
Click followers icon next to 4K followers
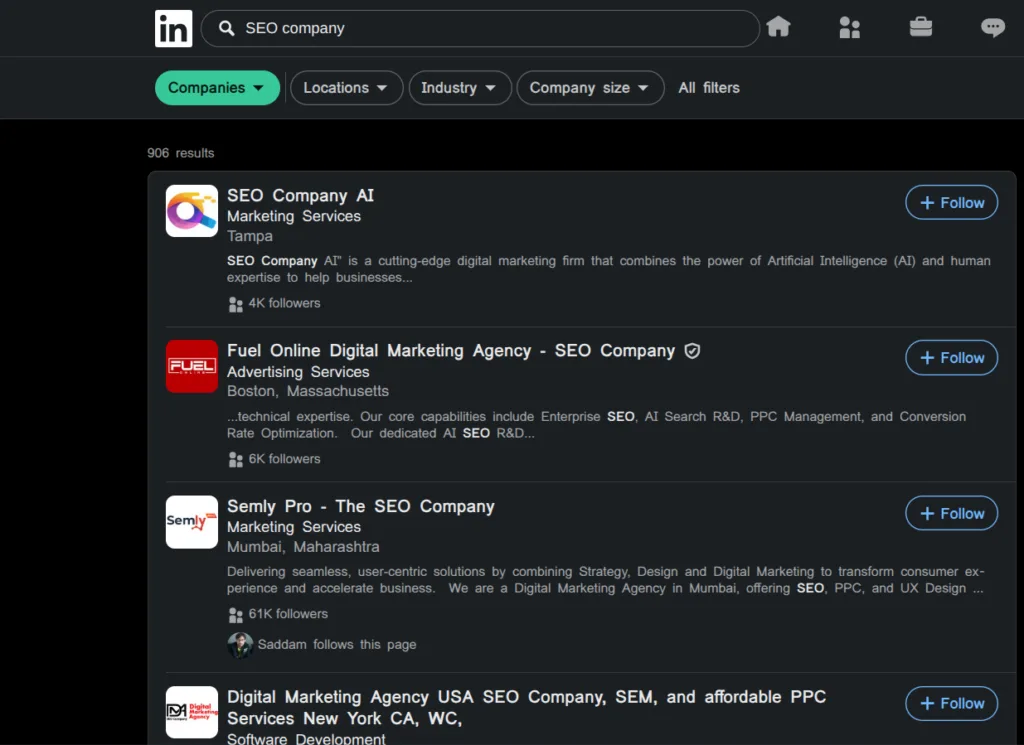[x=236, y=304]
